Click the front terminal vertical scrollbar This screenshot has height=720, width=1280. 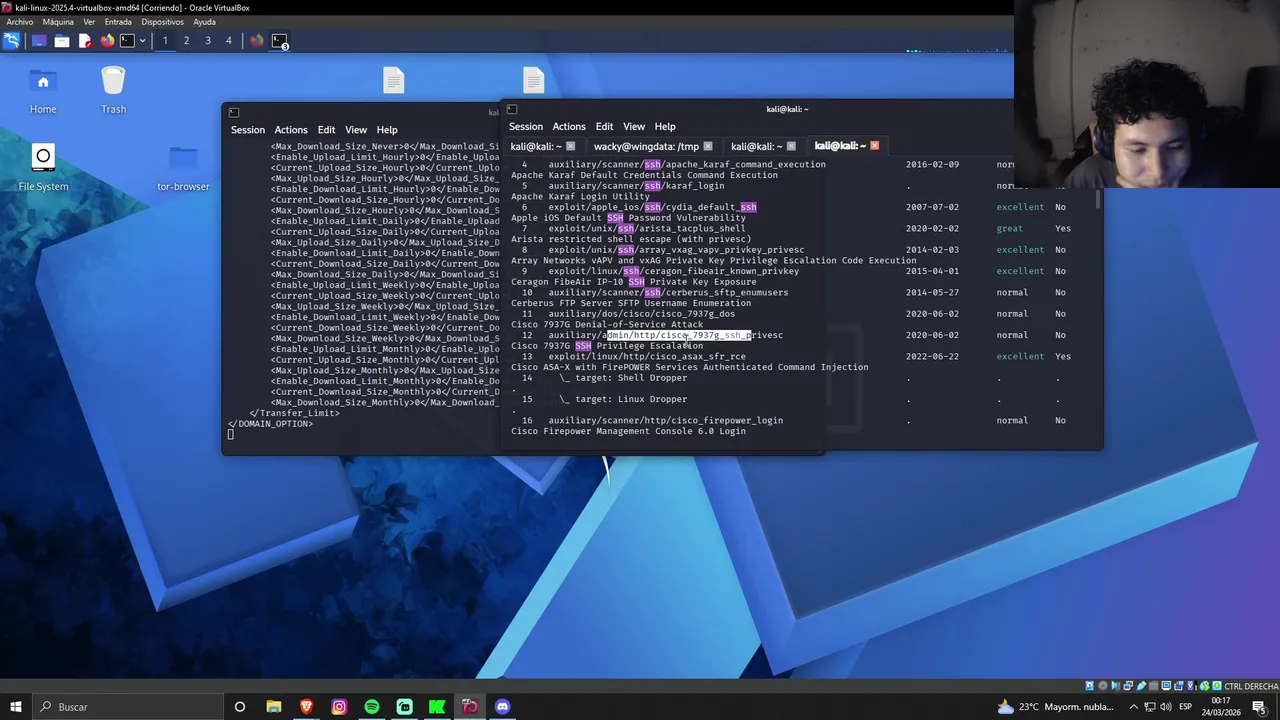click(1099, 199)
